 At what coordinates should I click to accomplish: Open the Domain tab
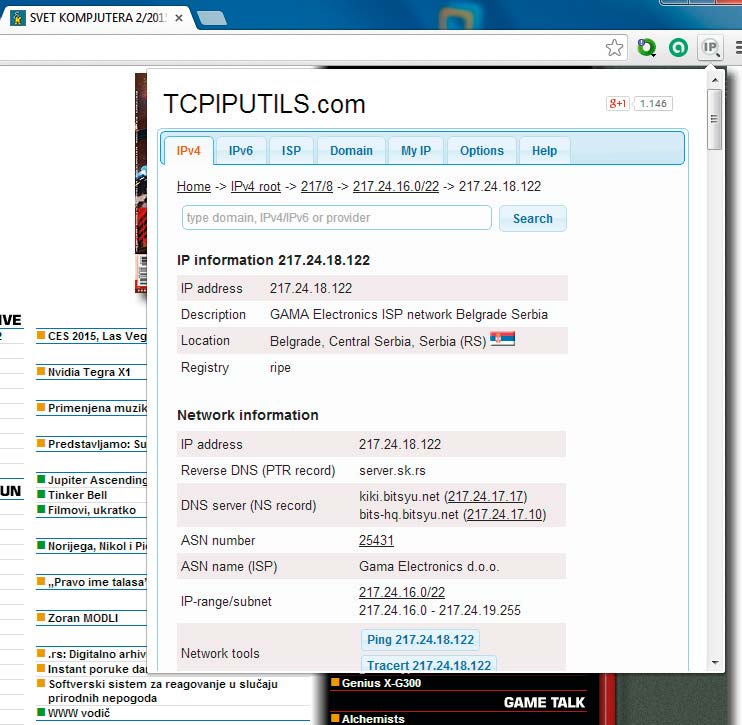(352, 151)
